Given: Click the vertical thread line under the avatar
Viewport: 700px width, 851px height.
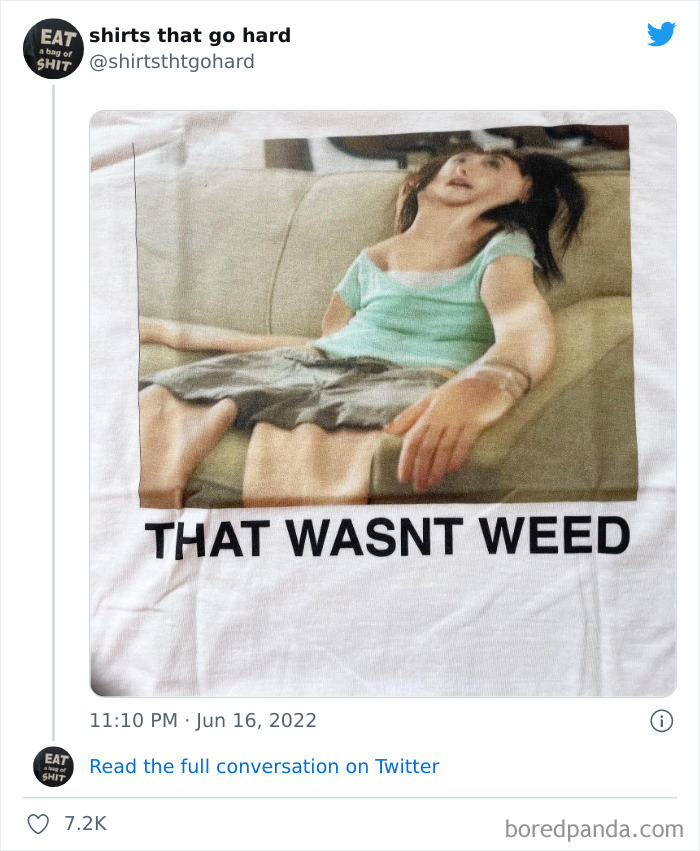Looking at the screenshot, I should (x=54, y=412).
